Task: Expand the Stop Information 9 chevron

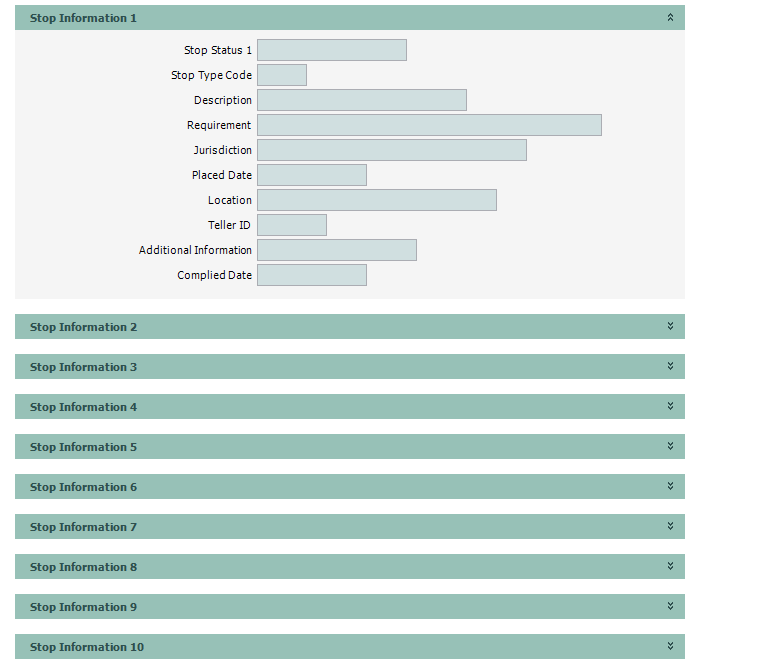Action: coord(670,607)
